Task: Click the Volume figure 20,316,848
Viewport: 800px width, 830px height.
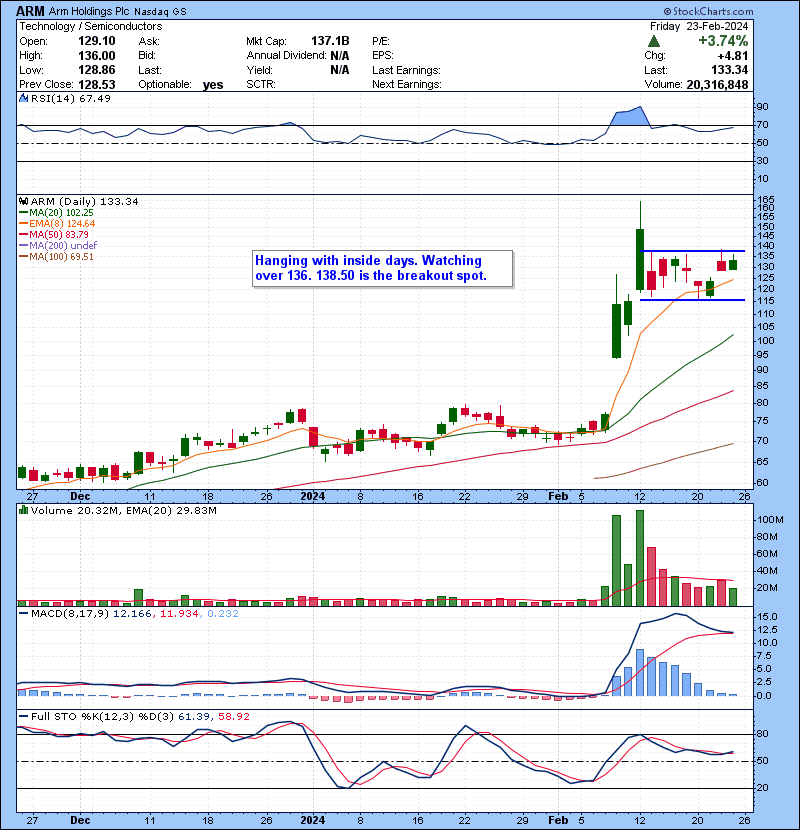Action: 717,84
